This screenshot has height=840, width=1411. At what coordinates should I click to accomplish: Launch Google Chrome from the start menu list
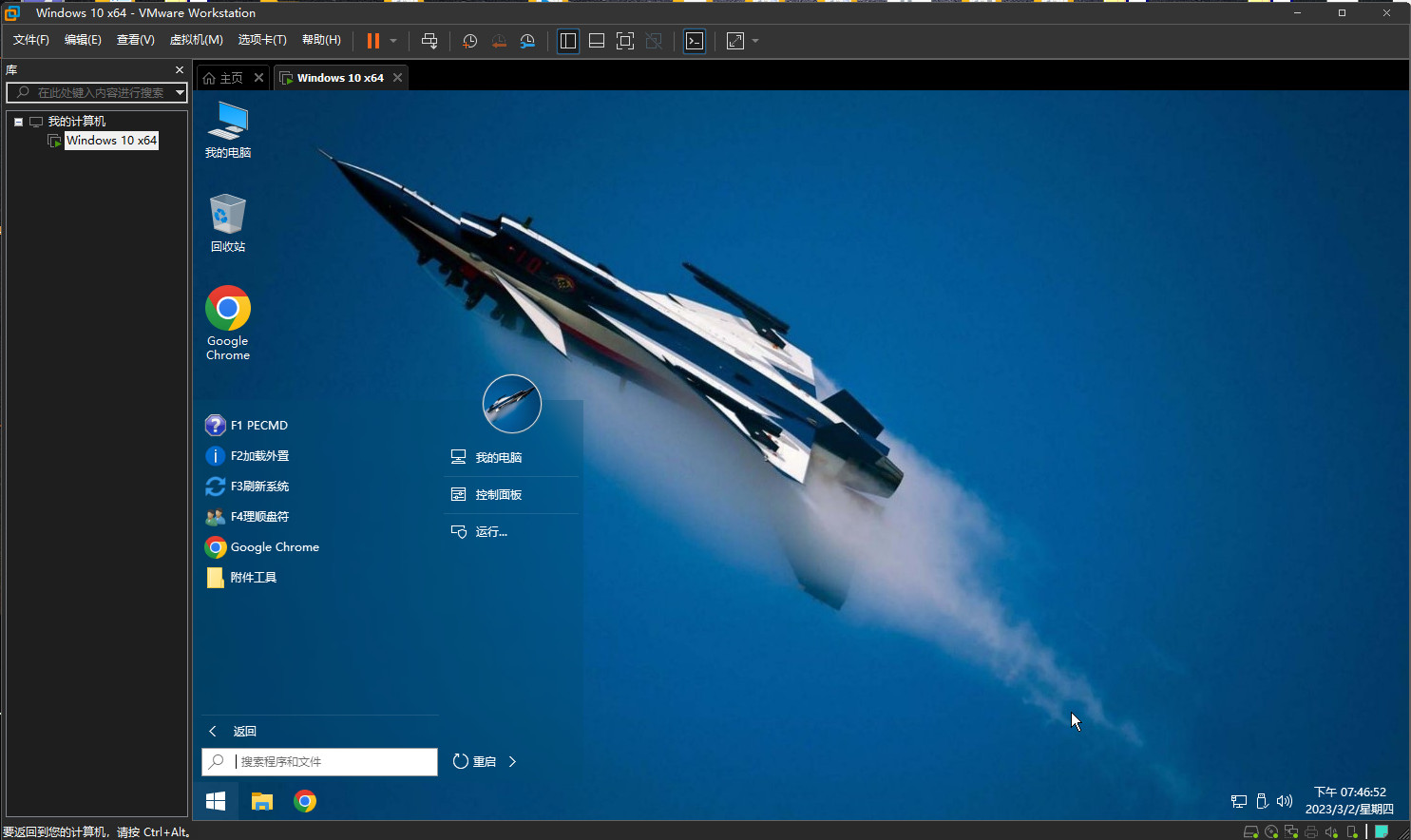pos(263,547)
